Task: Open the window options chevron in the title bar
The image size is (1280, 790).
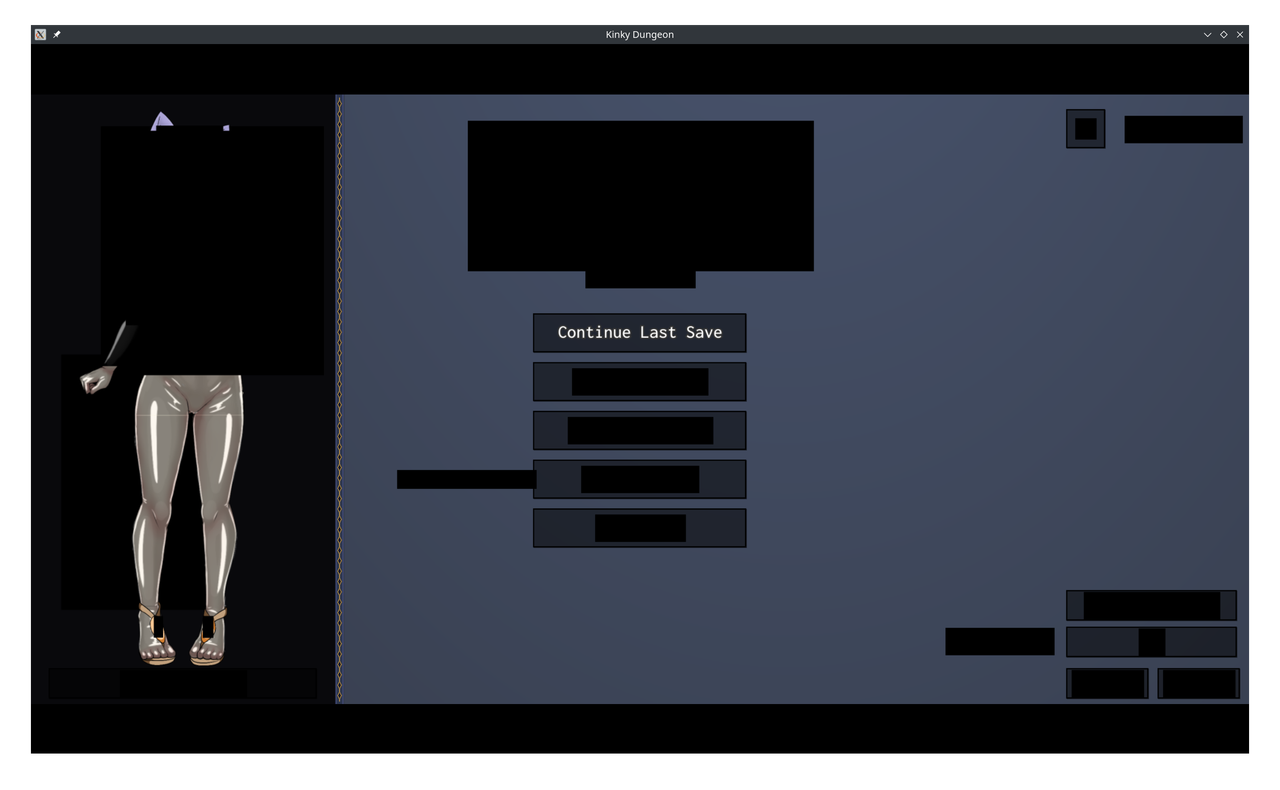Action: pyautogui.click(x=1207, y=33)
